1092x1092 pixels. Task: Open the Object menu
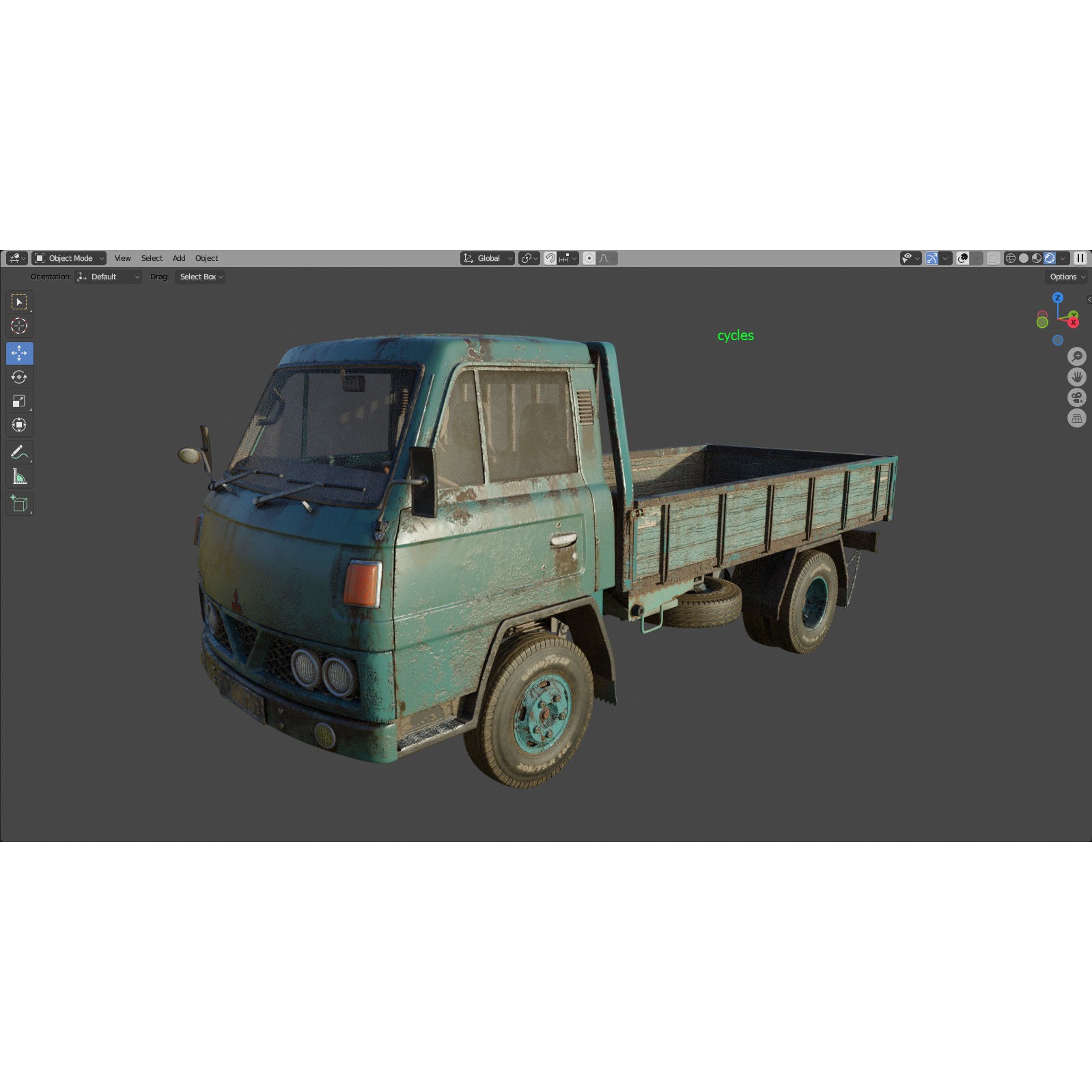click(x=206, y=258)
